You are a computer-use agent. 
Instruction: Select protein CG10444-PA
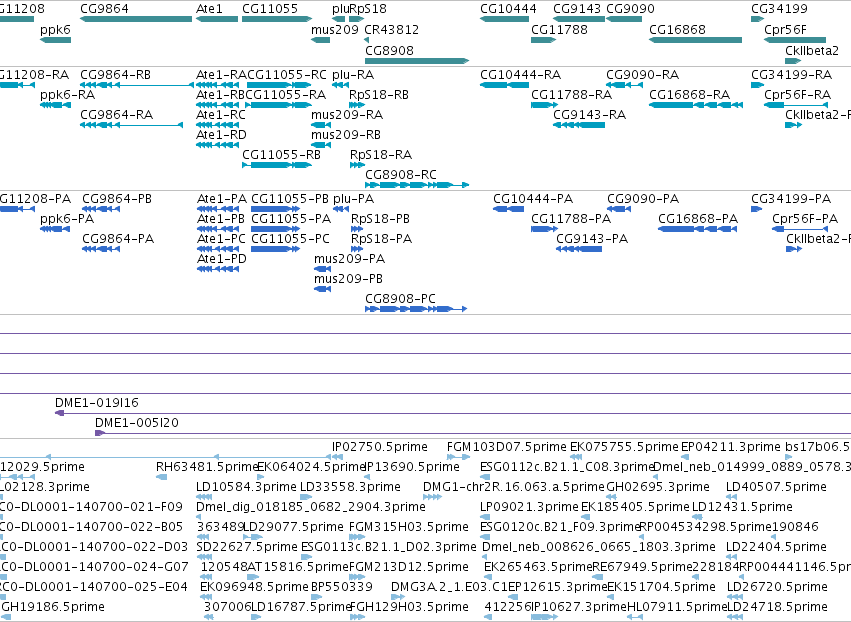509,209
